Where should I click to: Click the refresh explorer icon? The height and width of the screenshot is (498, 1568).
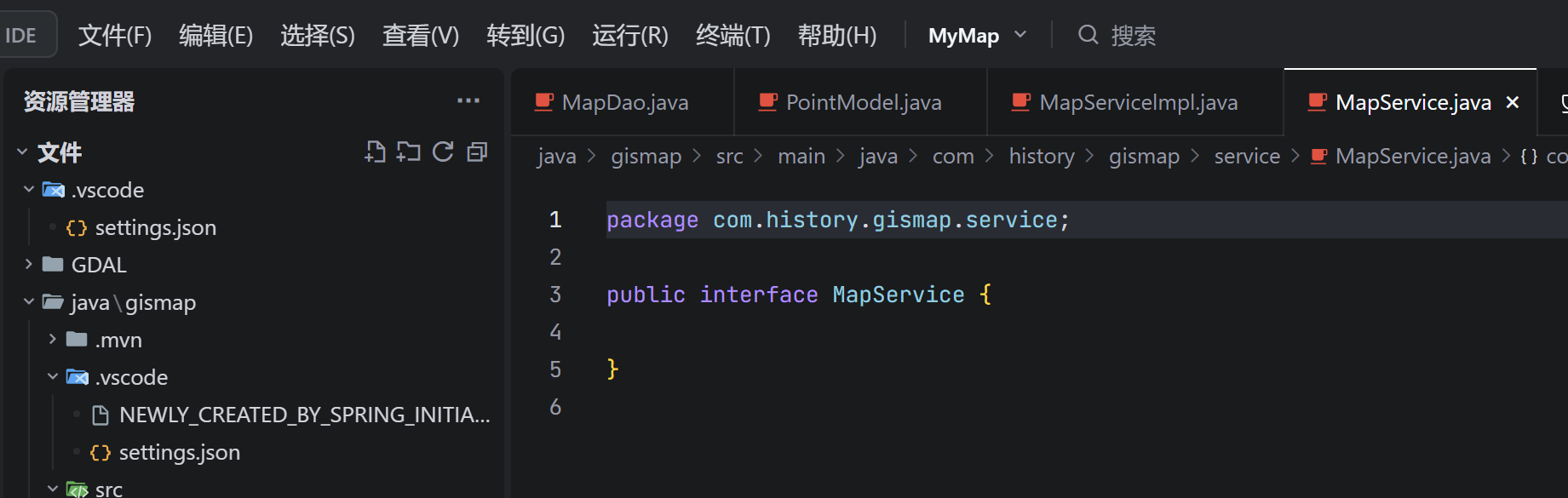pyautogui.click(x=443, y=152)
